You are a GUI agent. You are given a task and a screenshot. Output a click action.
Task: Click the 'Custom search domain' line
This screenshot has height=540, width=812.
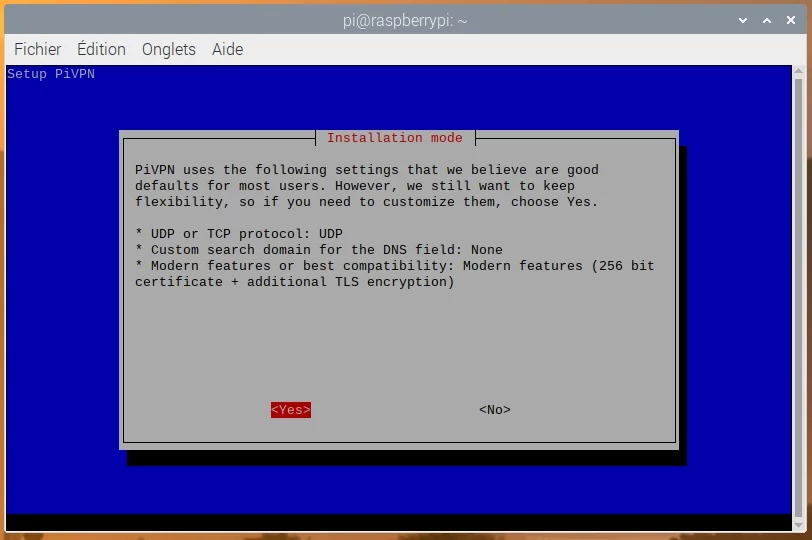point(319,250)
